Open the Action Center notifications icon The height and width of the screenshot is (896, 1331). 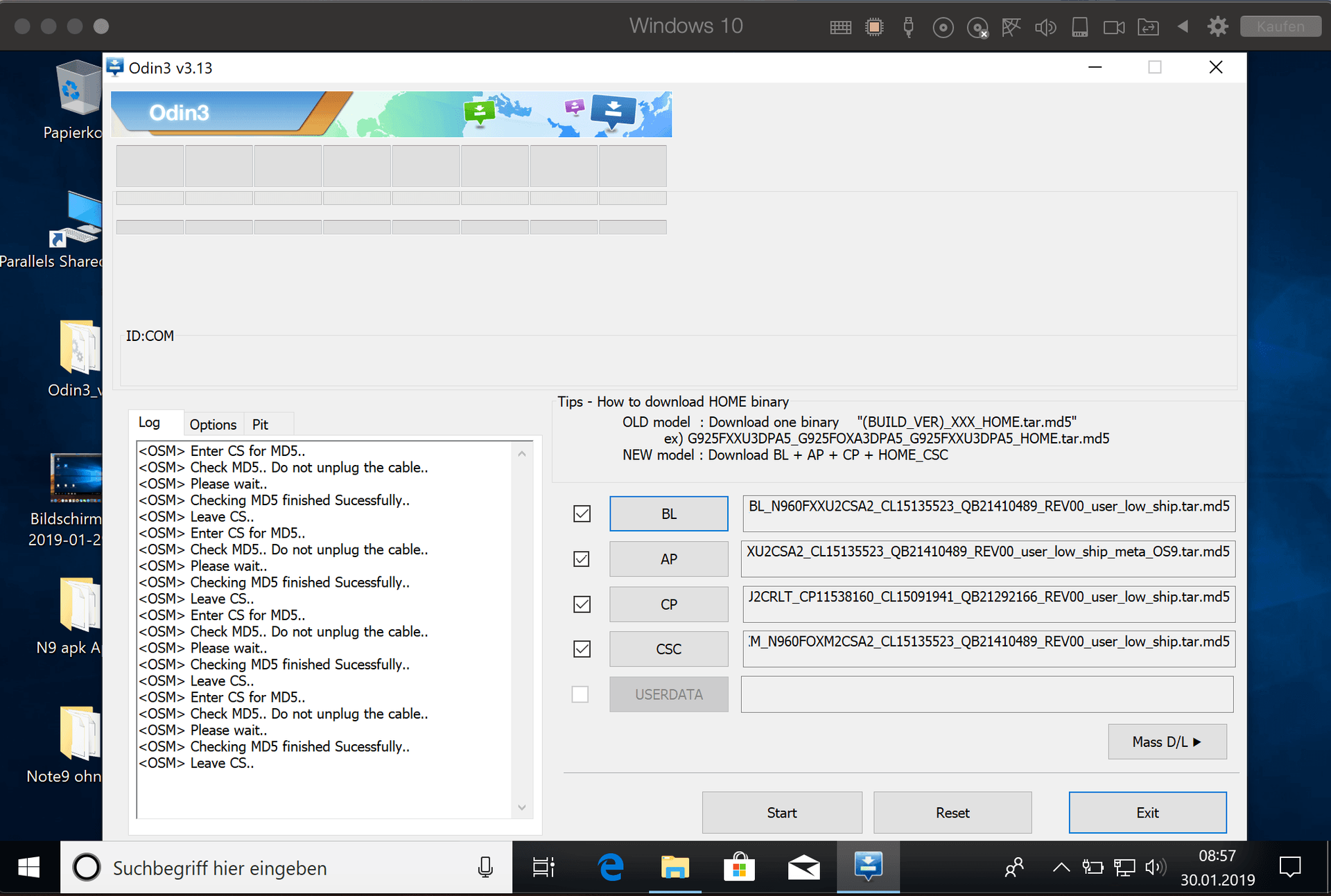point(1290,867)
